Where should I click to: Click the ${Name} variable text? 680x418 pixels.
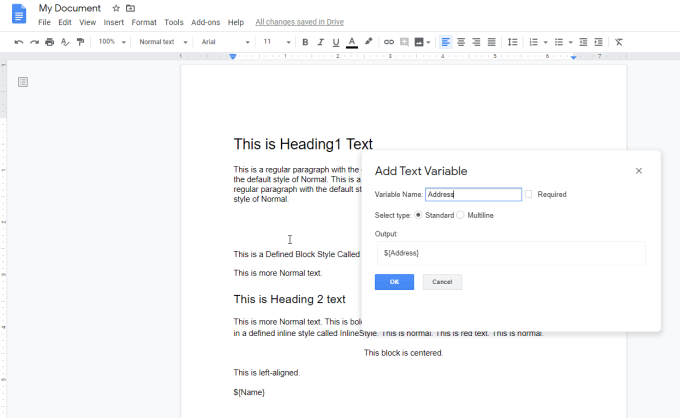tap(249, 392)
